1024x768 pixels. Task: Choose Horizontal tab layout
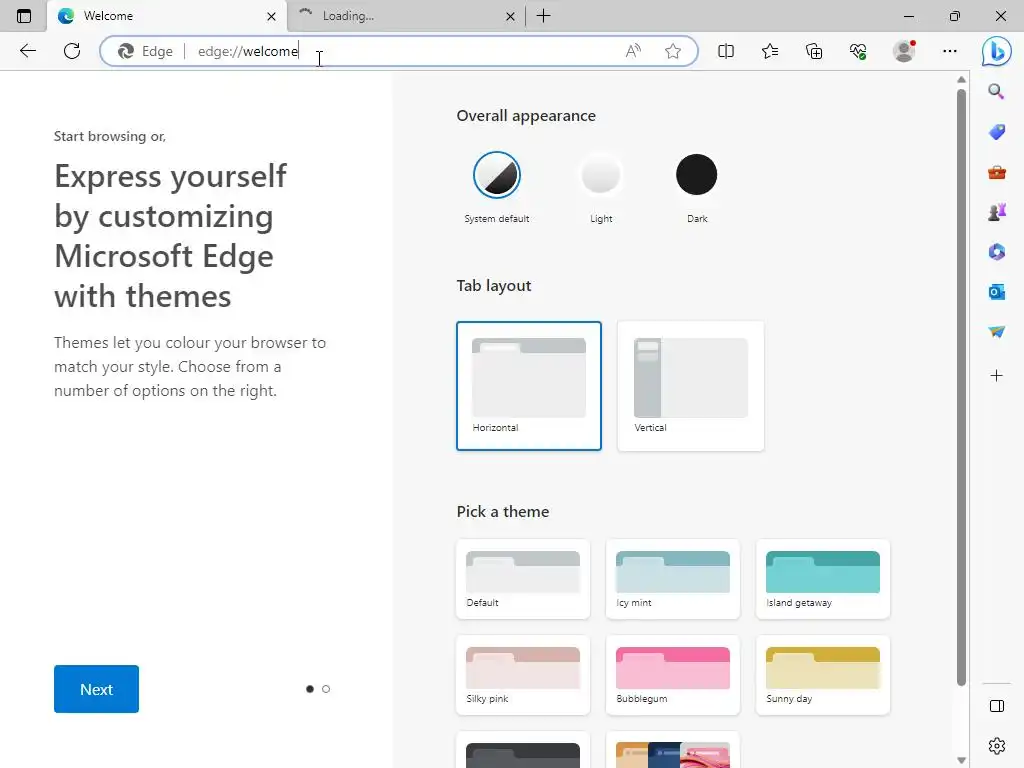click(528, 386)
